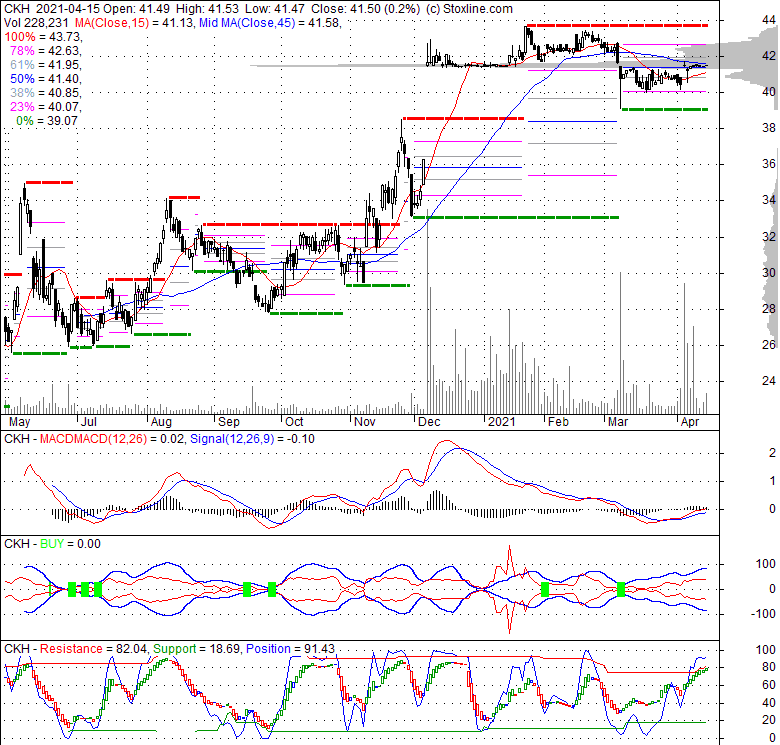Click the '61% = 41.95' level label
This screenshot has height=745, width=780.
46,65
